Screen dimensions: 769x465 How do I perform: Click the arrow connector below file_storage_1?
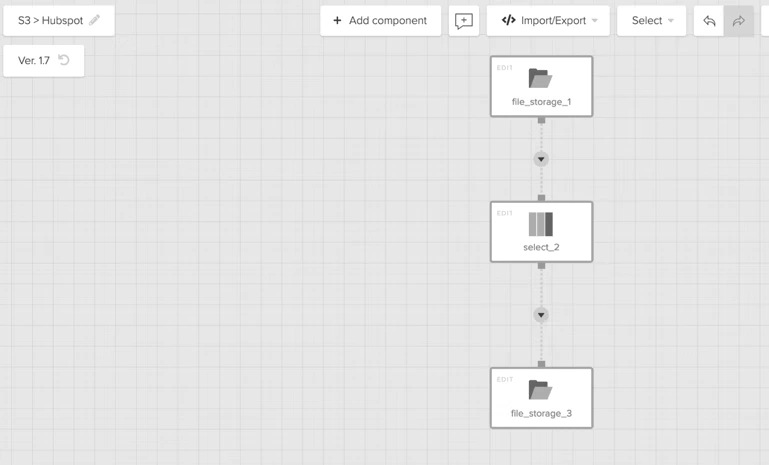541,159
